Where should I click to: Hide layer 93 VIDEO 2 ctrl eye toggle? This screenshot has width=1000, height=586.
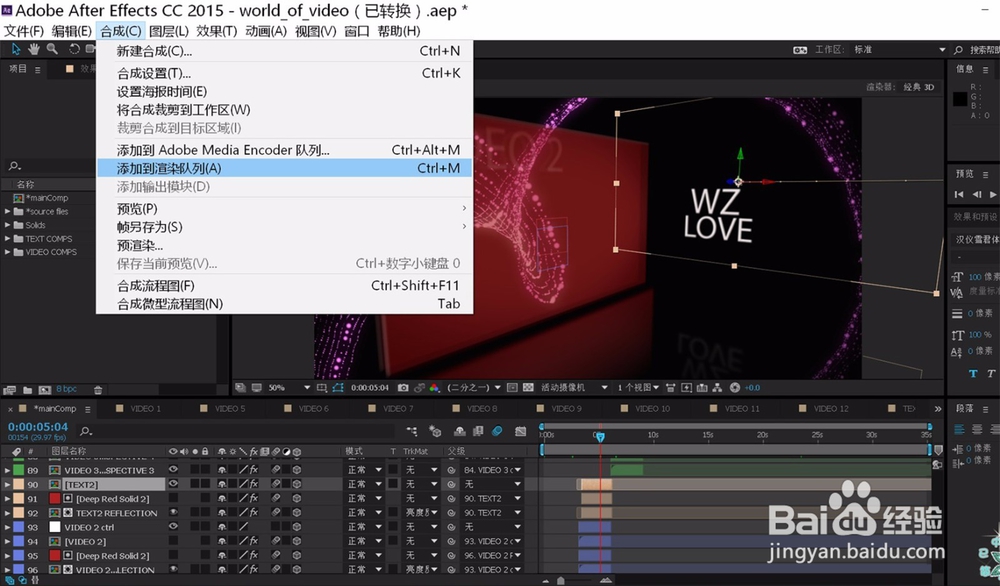(173, 527)
